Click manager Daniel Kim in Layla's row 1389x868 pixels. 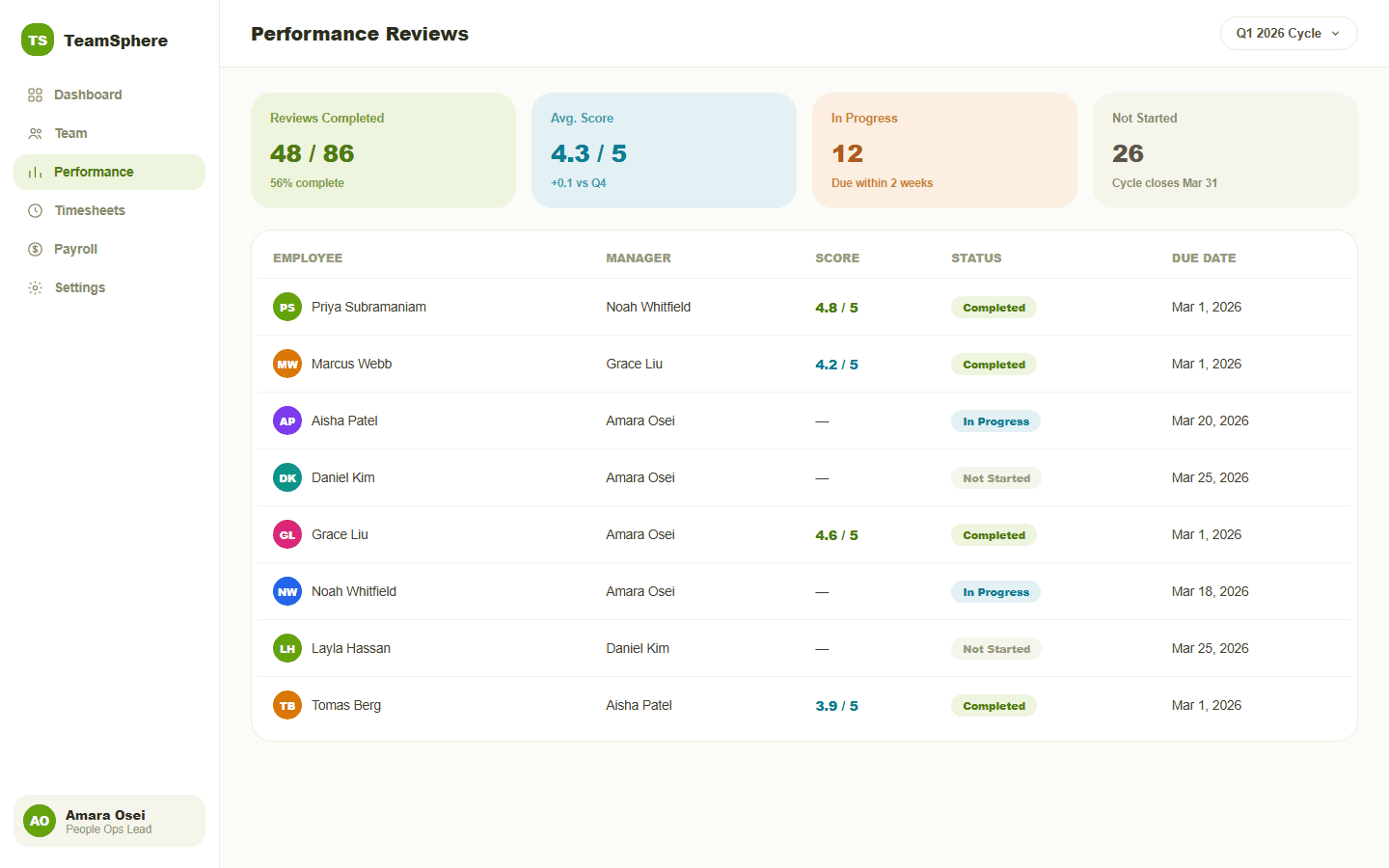click(x=638, y=648)
